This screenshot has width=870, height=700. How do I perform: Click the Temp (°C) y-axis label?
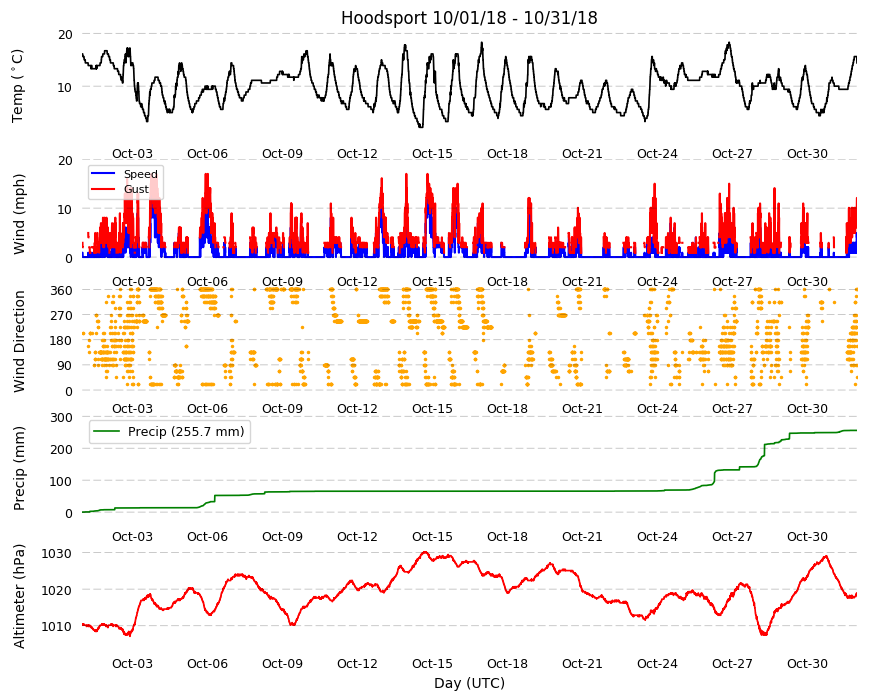point(18,86)
